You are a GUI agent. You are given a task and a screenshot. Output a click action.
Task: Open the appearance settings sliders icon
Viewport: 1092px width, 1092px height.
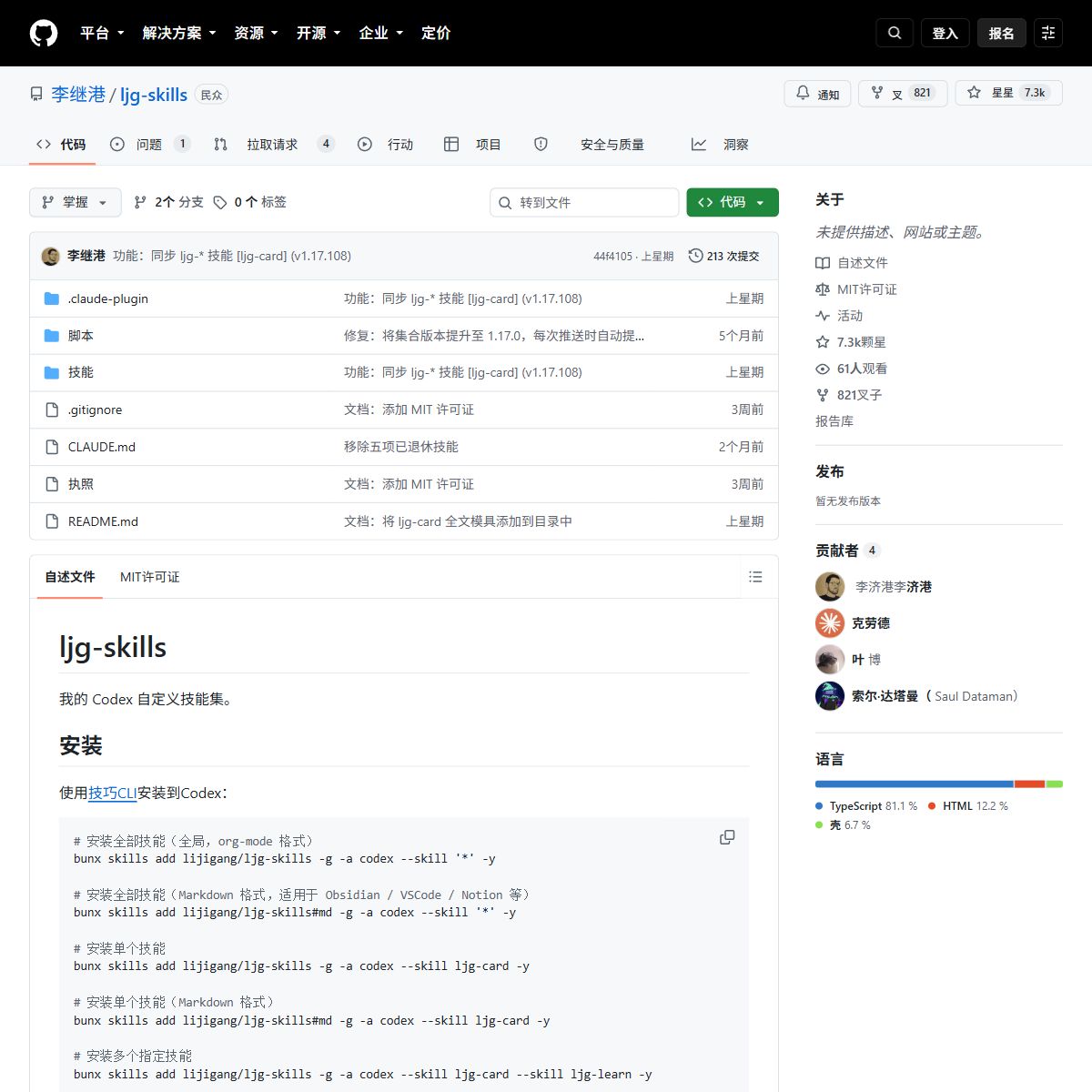(1048, 33)
